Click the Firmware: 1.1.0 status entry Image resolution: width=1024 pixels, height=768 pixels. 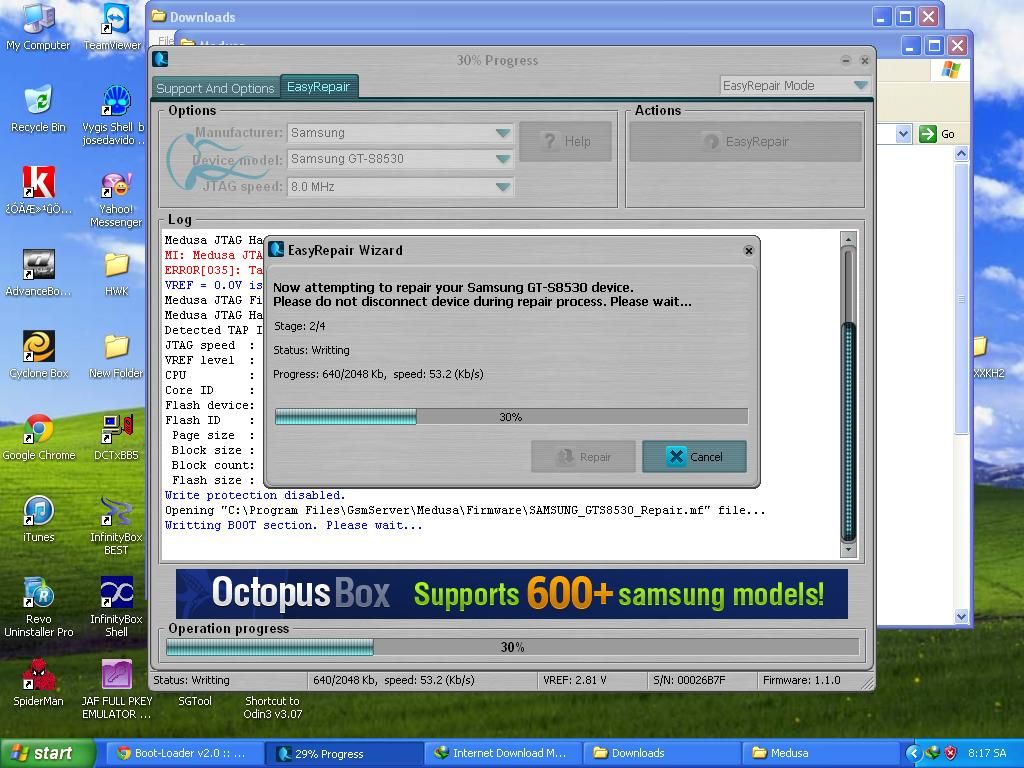801,680
